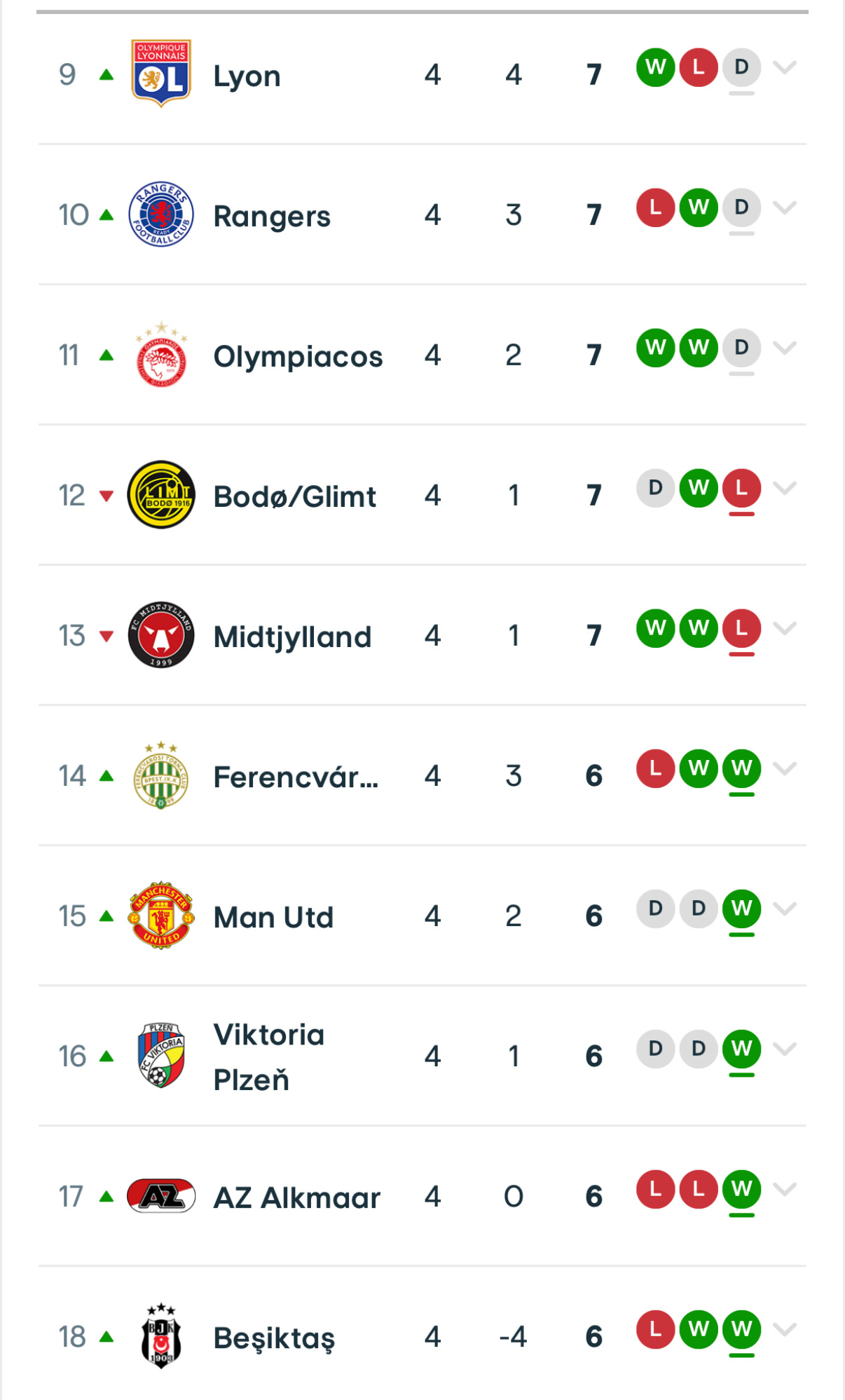Click the Lyon club crest
845x1400 pixels.
pos(161,74)
